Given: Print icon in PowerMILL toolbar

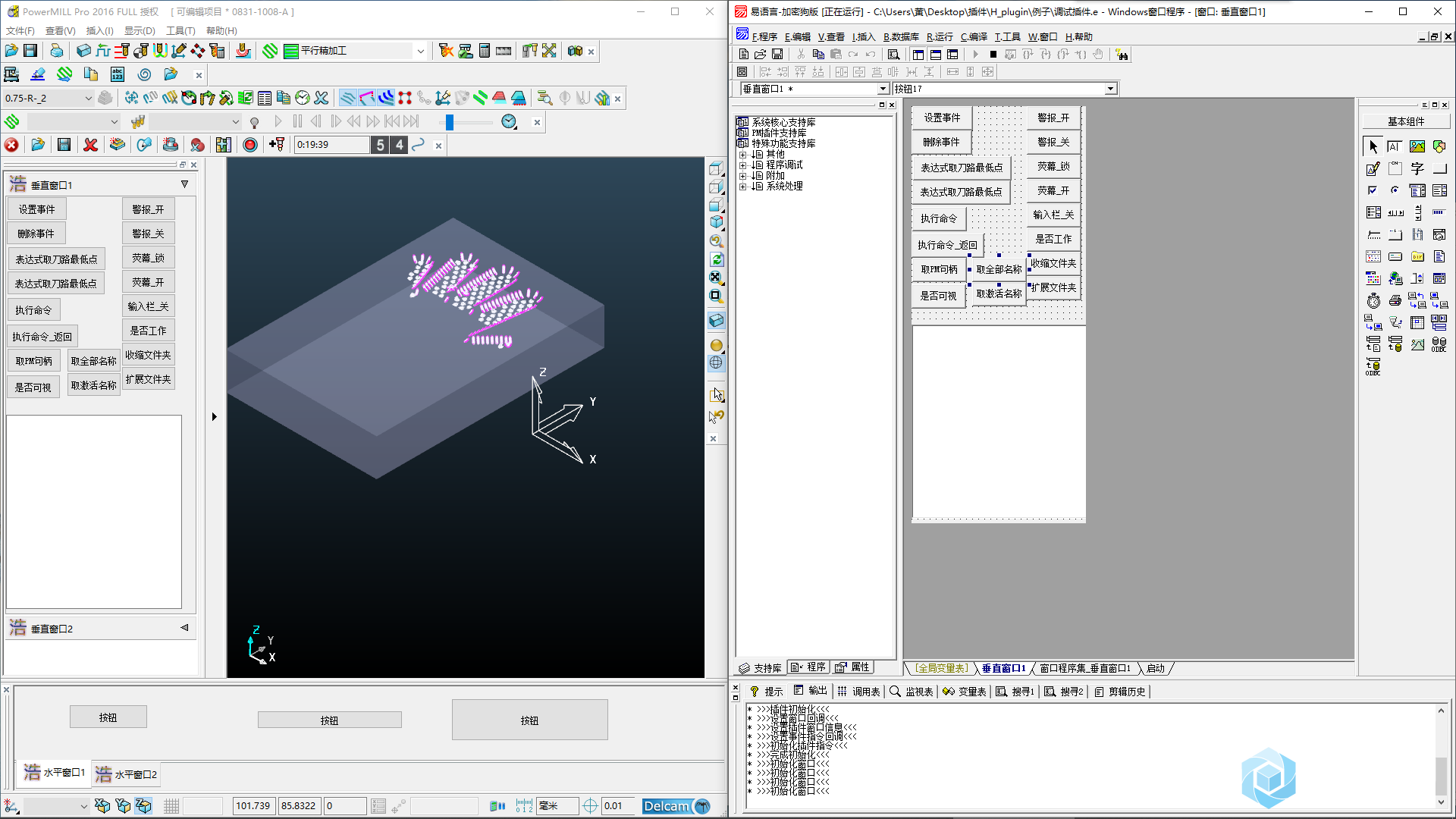Looking at the screenshot, I should (57, 51).
